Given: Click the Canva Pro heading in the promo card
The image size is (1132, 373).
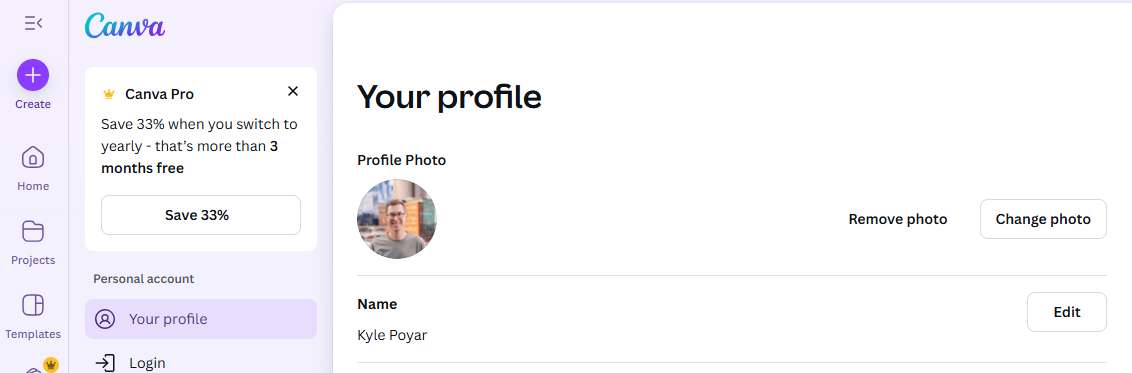Looking at the screenshot, I should tap(160, 94).
